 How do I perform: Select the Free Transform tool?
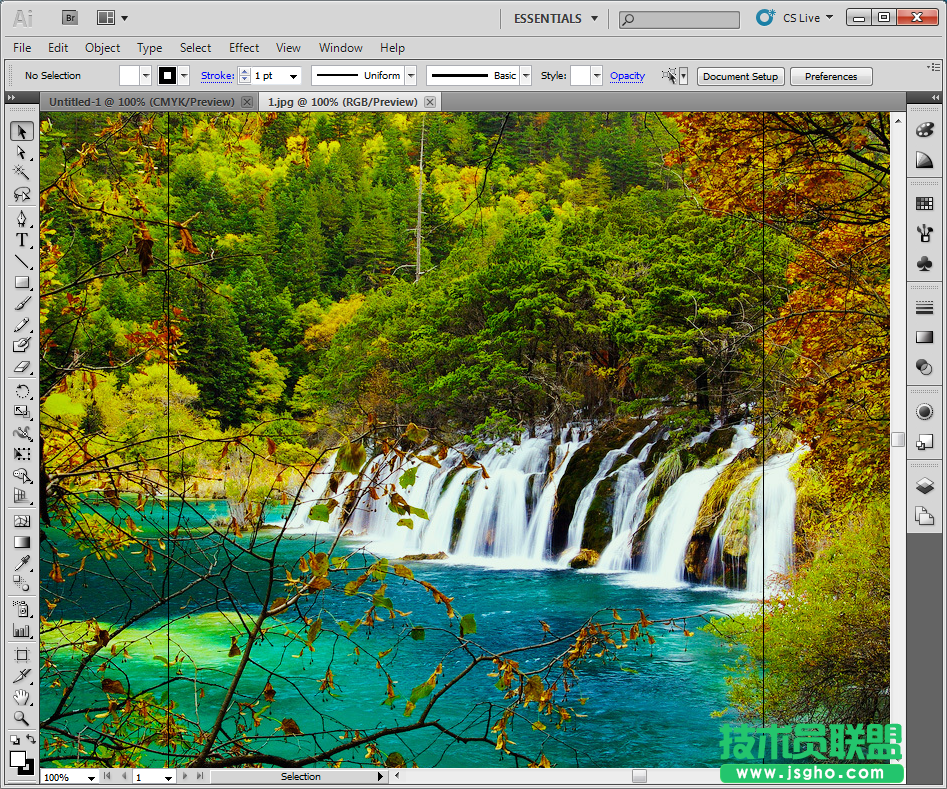22,454
